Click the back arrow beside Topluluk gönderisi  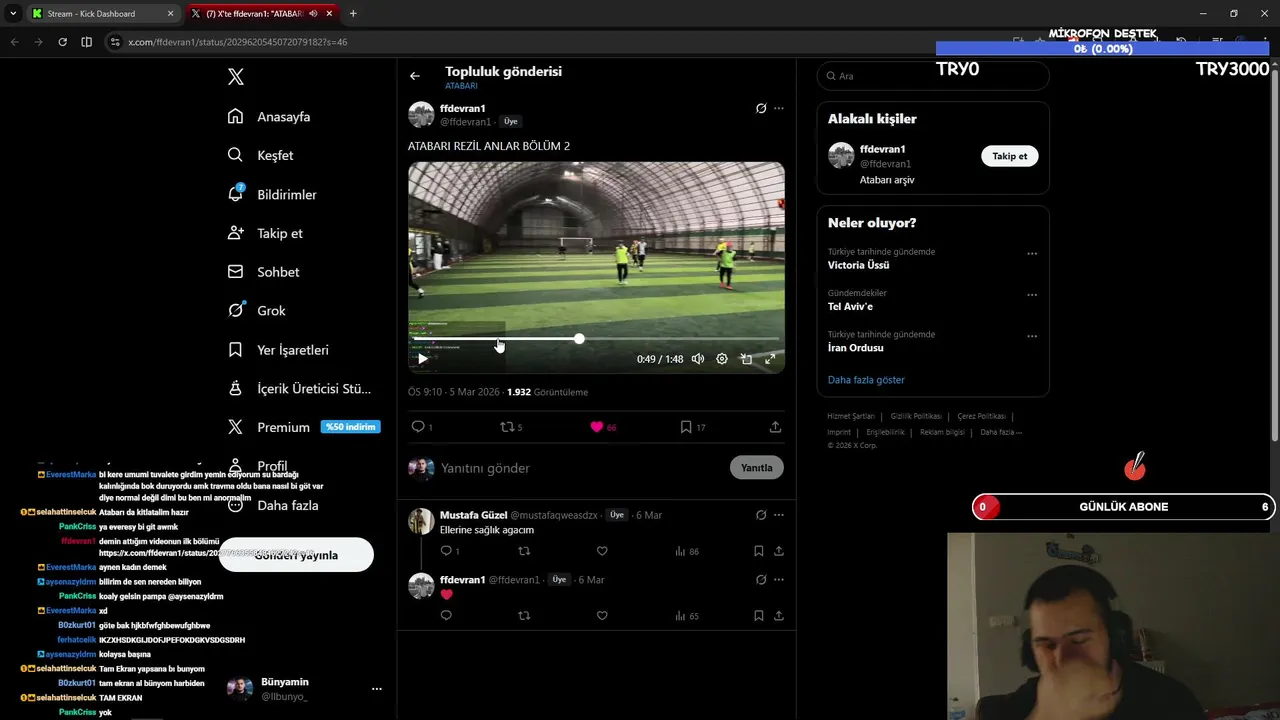[415, 76]
